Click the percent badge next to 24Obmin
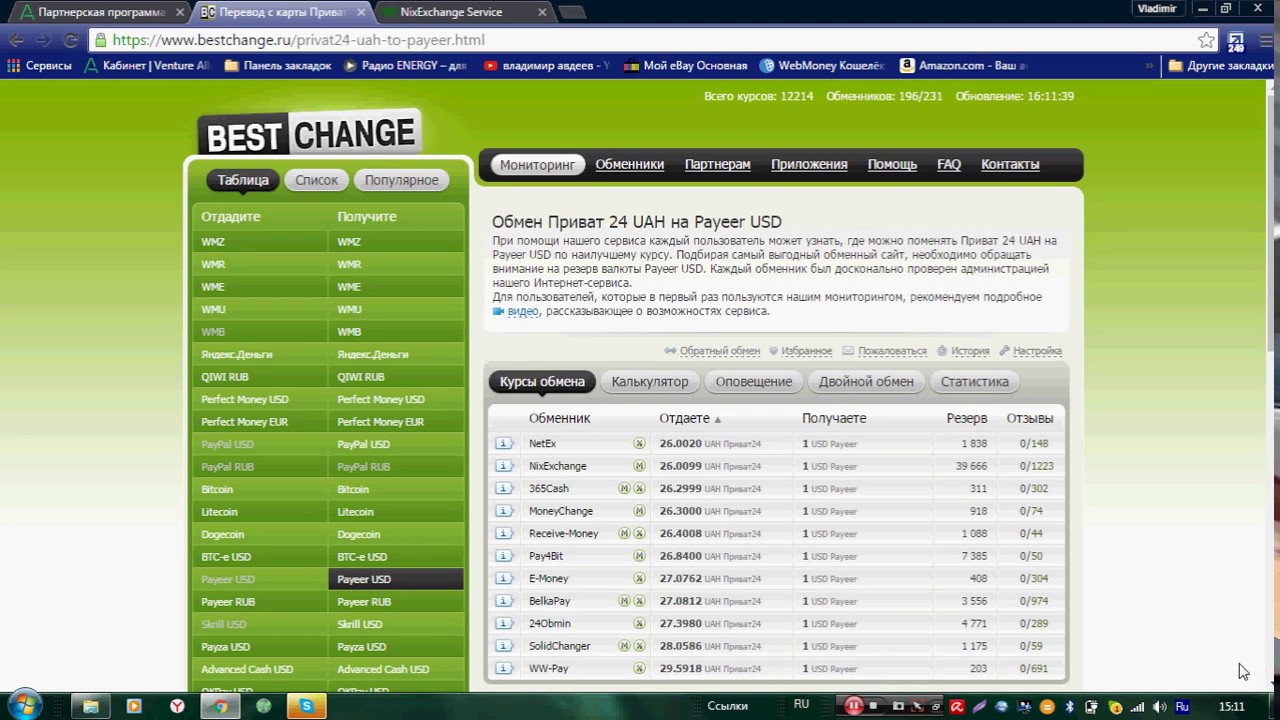 click(639, 623)
